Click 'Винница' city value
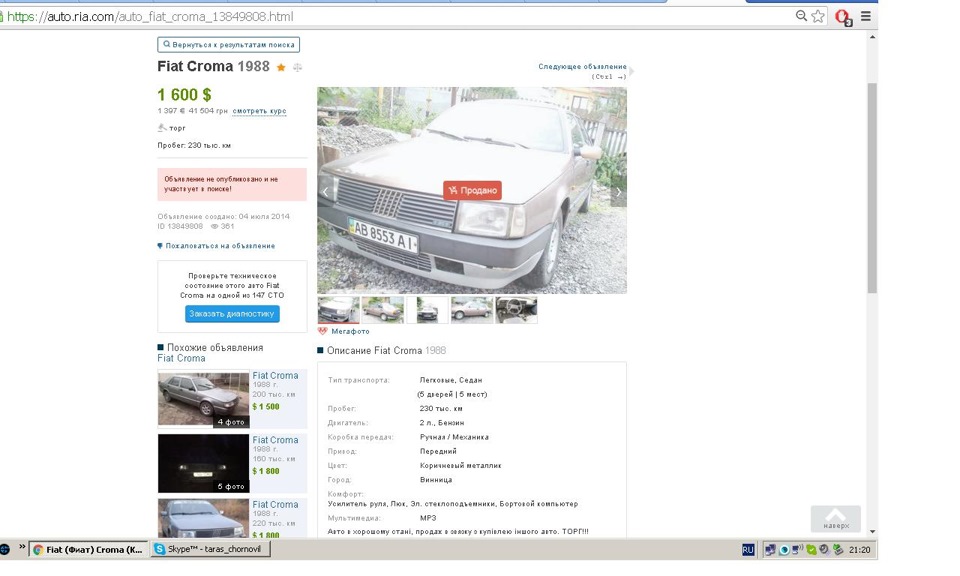960x576 pixels. click(x=436, y=480)
